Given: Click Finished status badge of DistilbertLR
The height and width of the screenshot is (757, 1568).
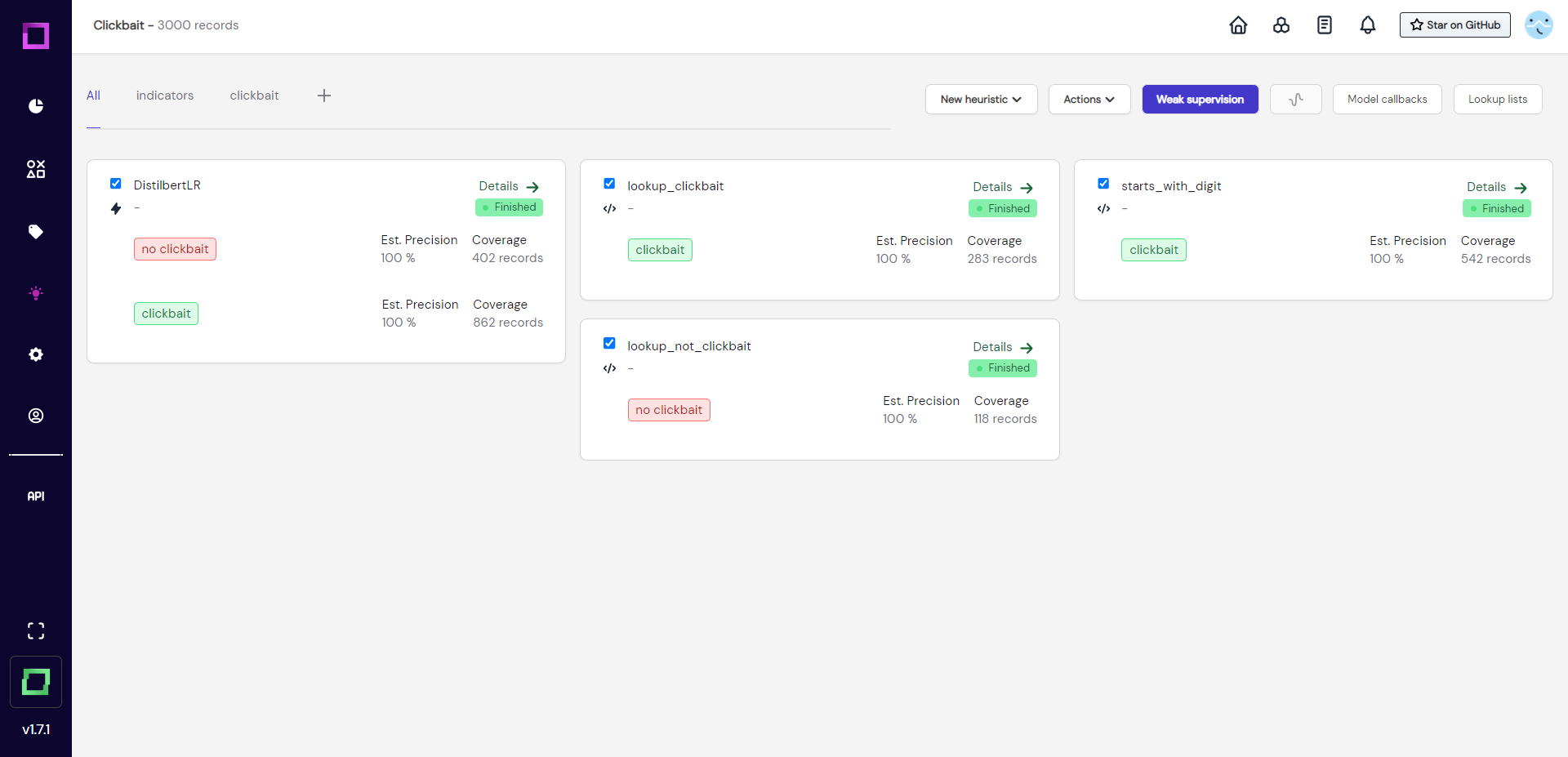Looking at the screenshot, I should pyautogui.click(x=509, y=207).
